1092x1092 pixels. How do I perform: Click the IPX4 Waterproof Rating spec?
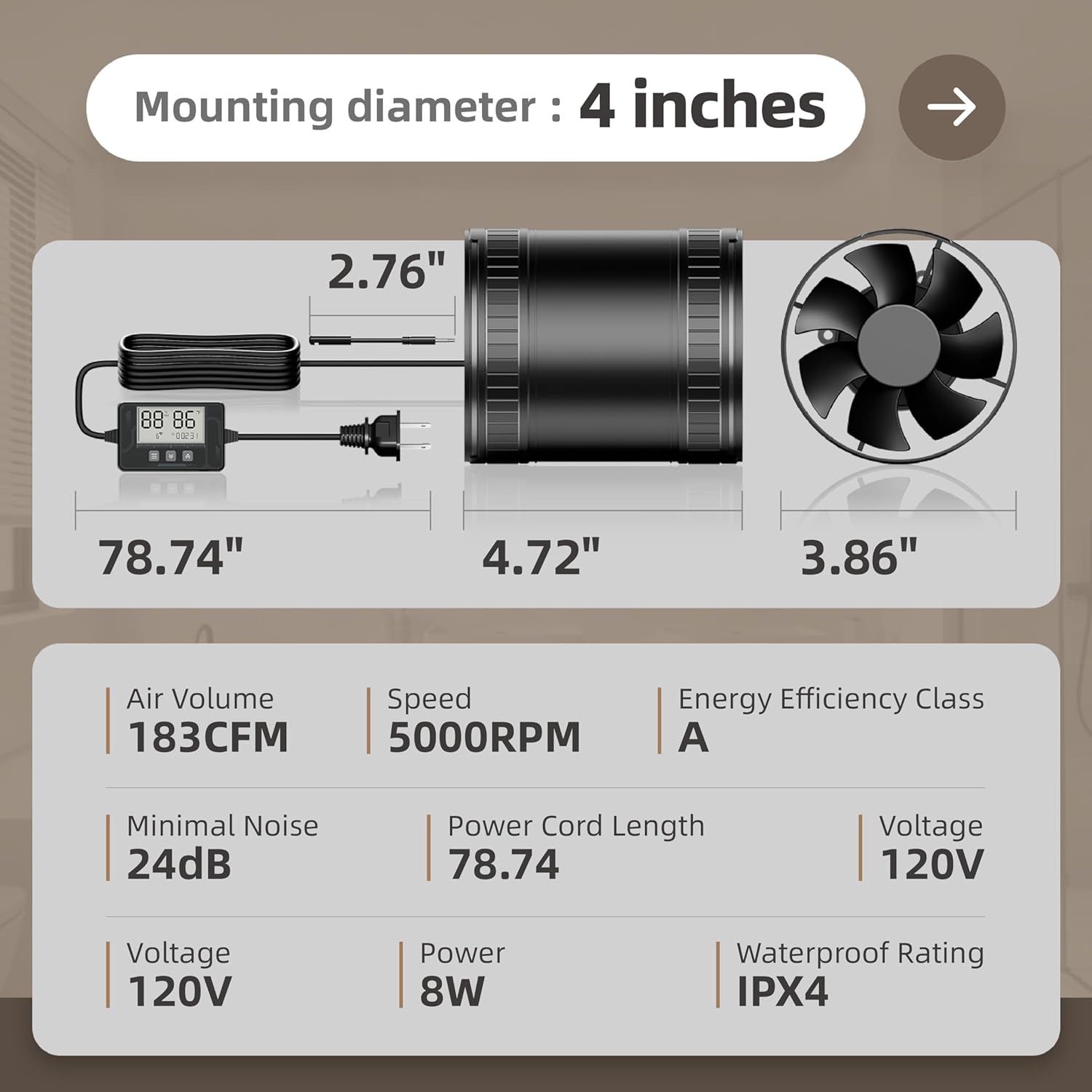[x=783, y=991]
